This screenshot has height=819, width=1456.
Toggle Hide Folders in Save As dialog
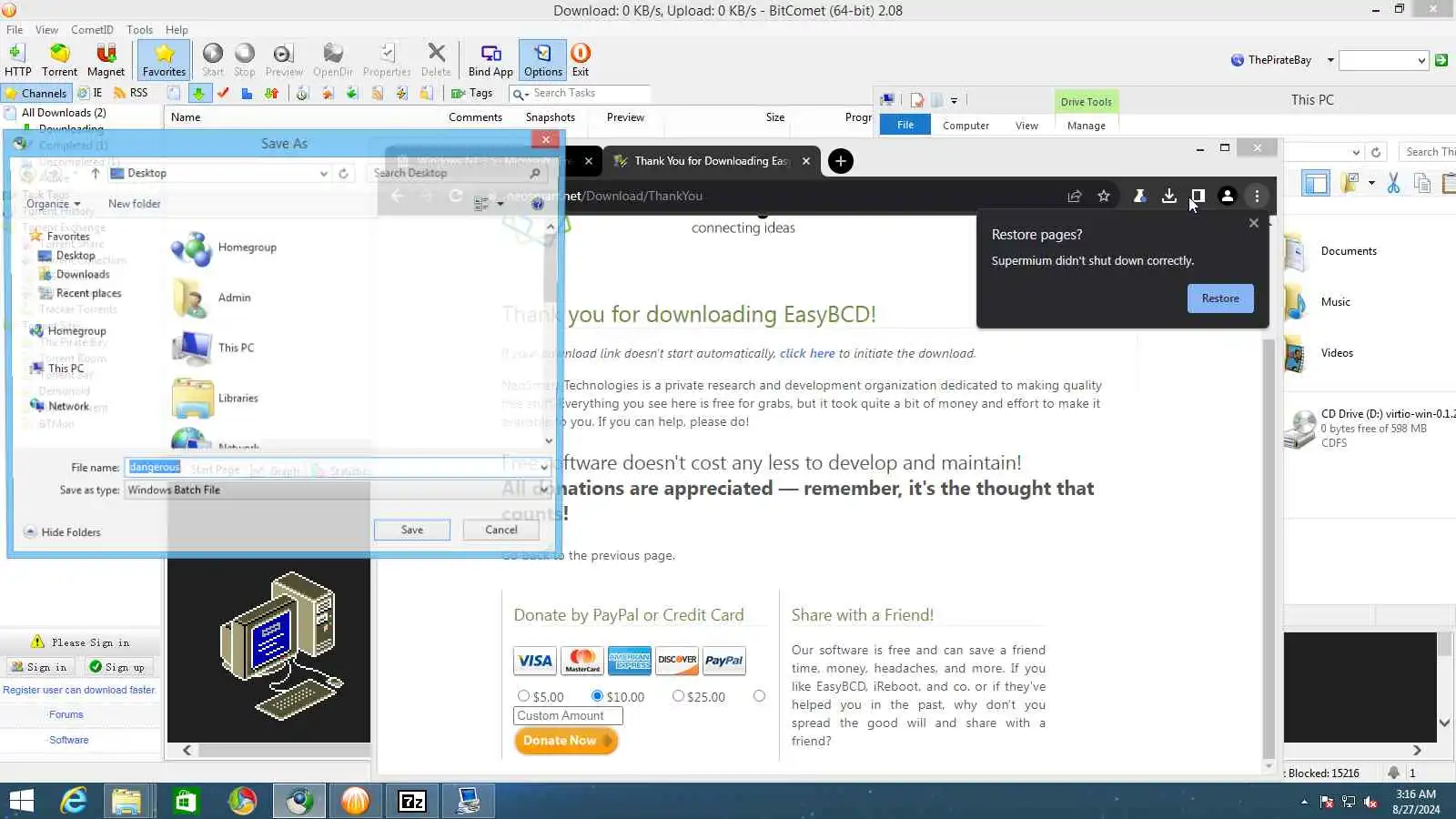pos(62,532)
